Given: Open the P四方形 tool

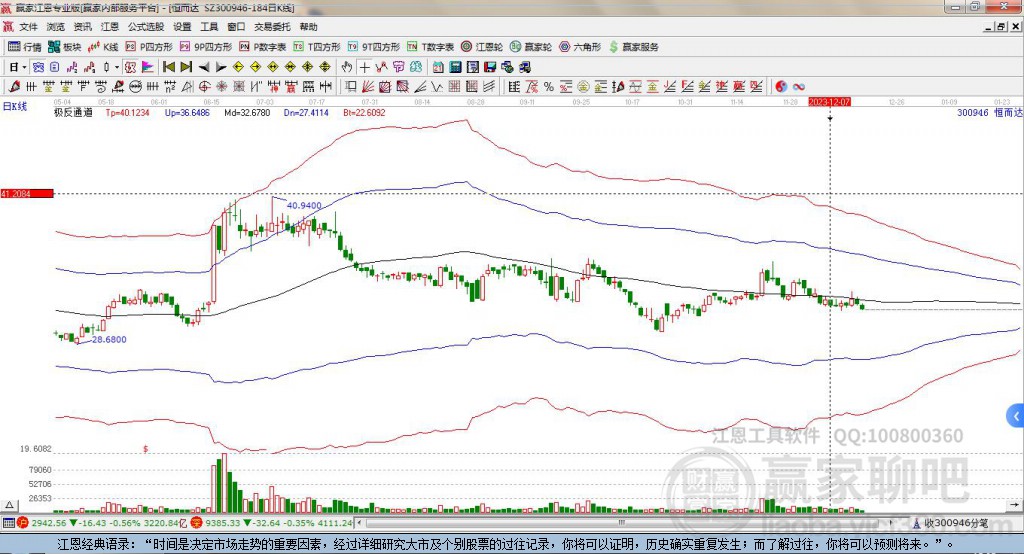Looking at the screenshot, I should pyautogui.click(x=149, y=47).
